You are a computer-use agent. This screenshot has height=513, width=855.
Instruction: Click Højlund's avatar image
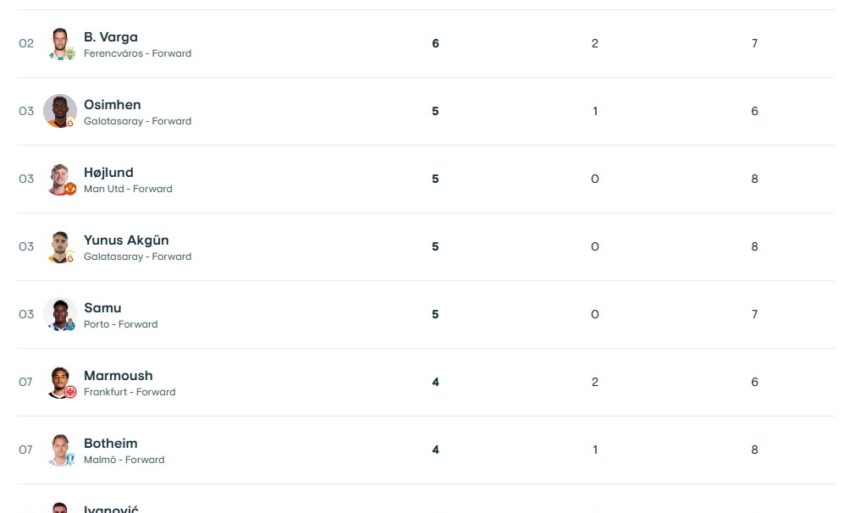click(61, 179)
